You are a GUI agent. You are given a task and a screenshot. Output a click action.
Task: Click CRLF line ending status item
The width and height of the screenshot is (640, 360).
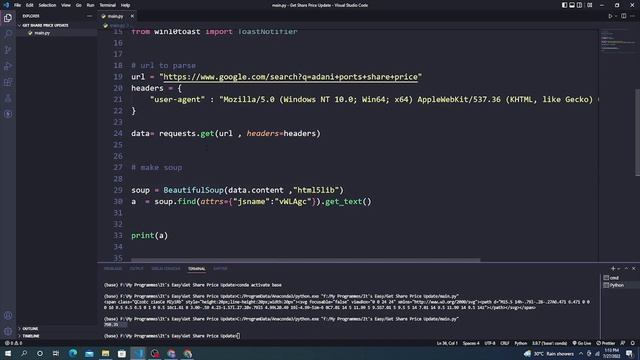504,343
